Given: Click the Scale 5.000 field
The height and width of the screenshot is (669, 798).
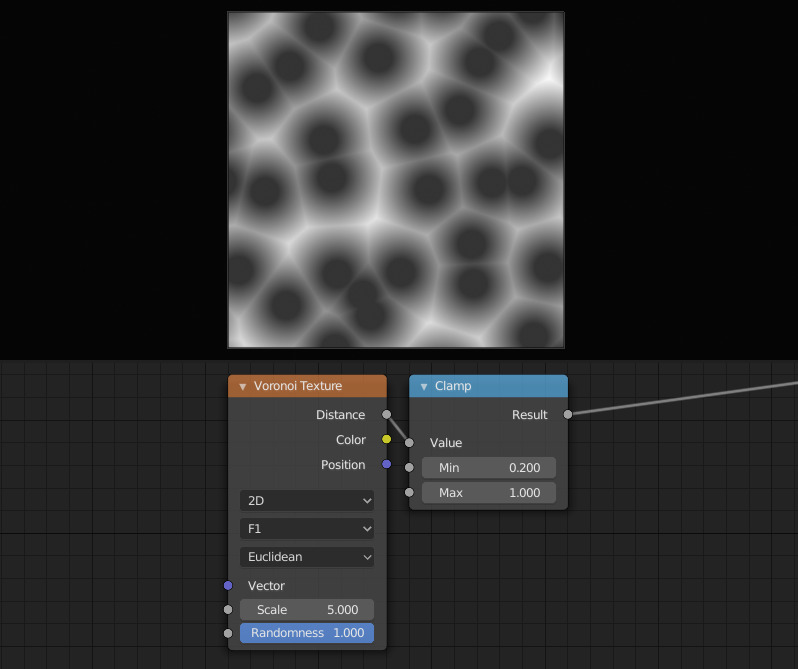Looking at the screenshot, I should tap(307, 609).
